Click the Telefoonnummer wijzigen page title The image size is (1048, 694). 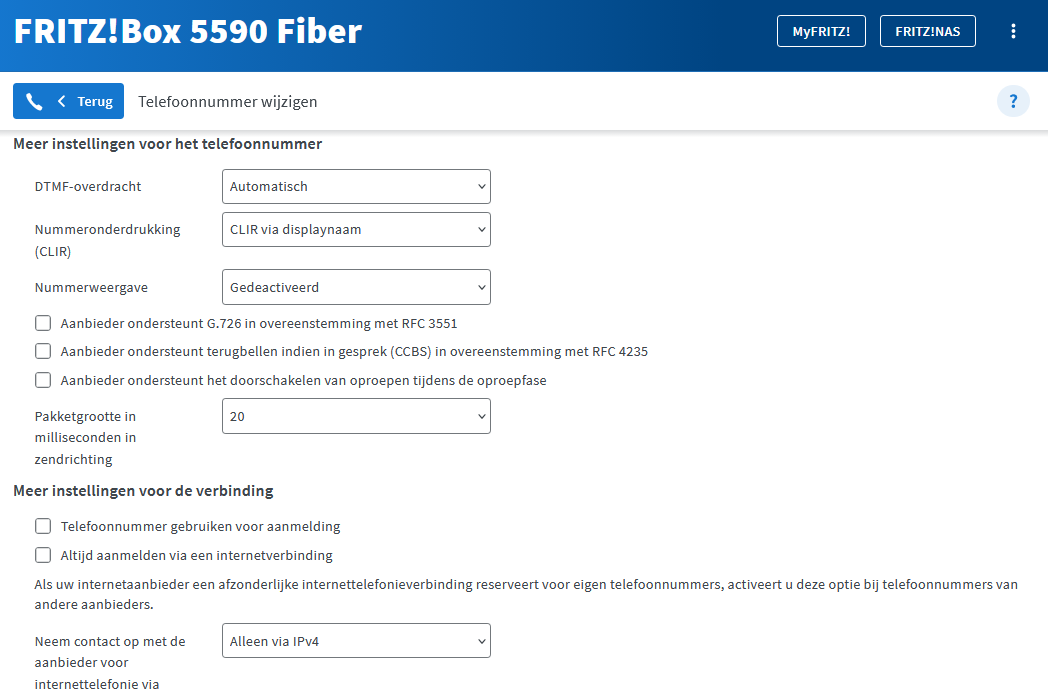[228, 102]
